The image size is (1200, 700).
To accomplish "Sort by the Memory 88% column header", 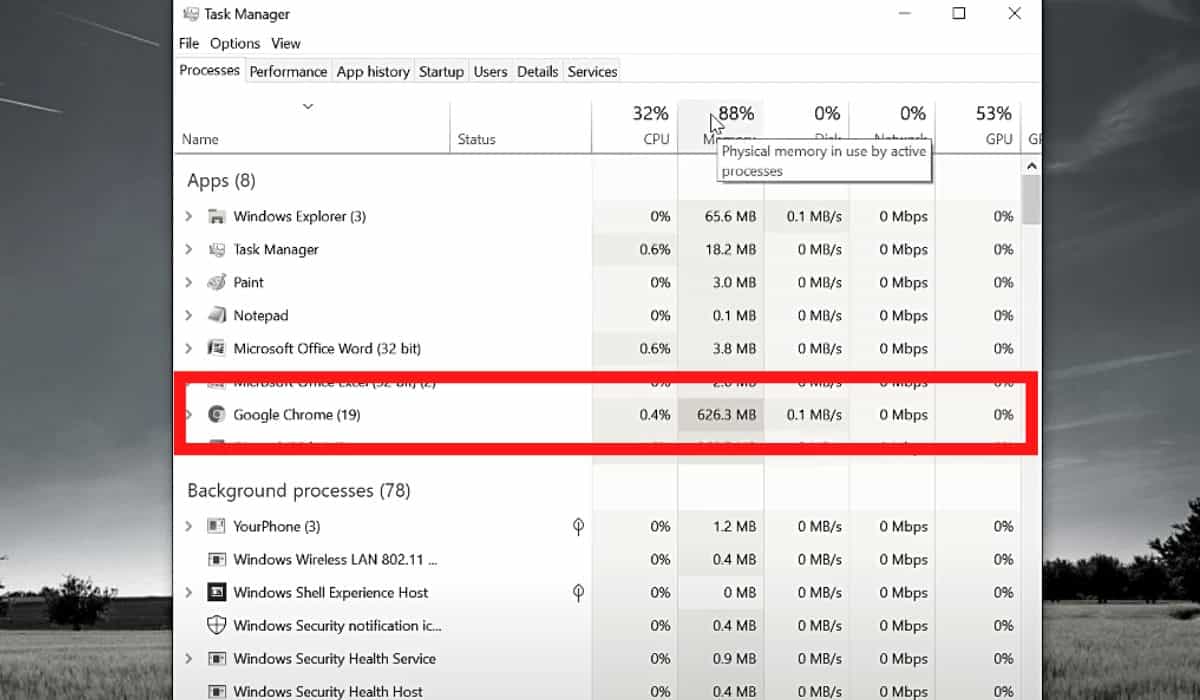I will [720, 127].
